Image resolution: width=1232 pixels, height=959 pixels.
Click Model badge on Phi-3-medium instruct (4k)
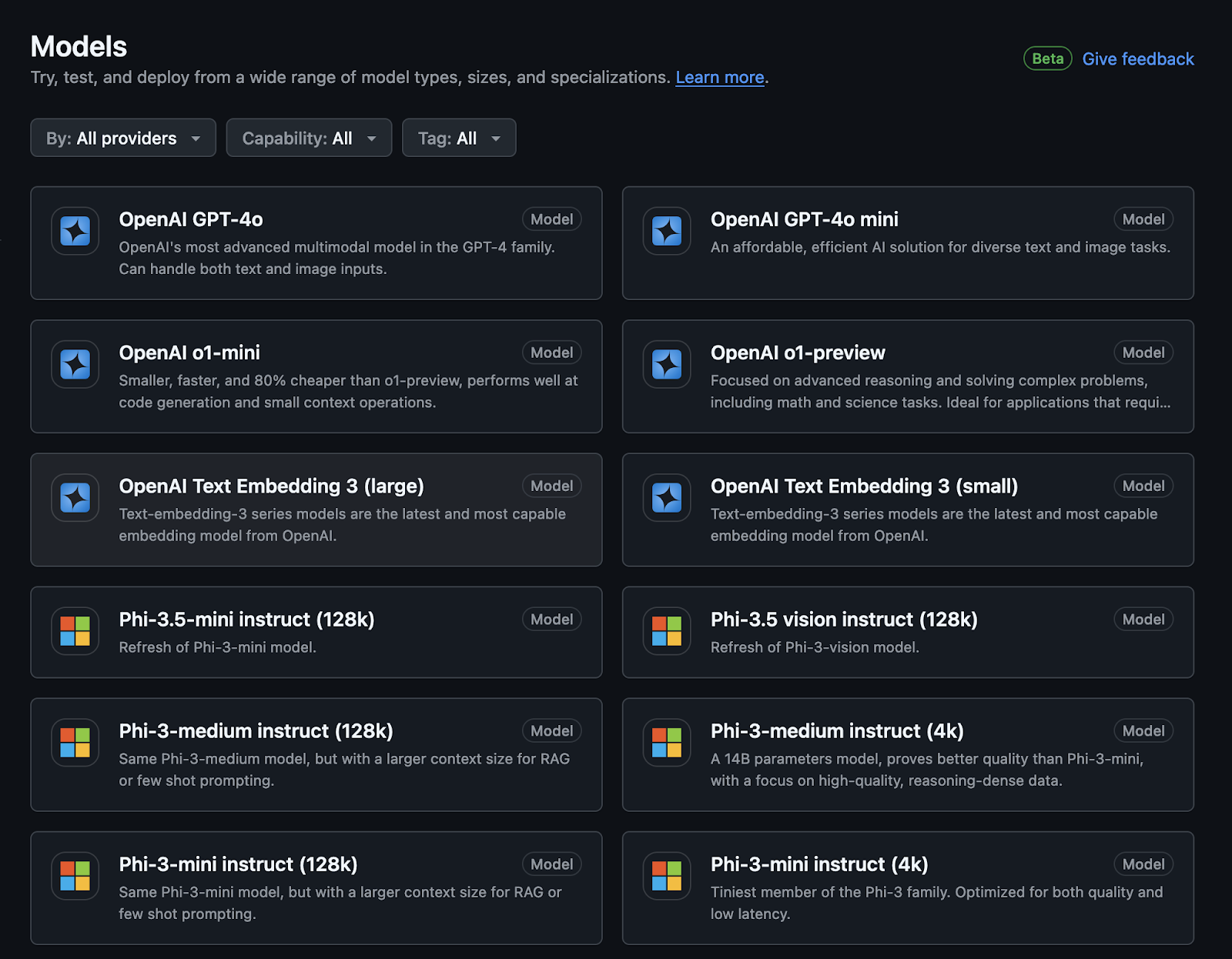[1143, 731]
